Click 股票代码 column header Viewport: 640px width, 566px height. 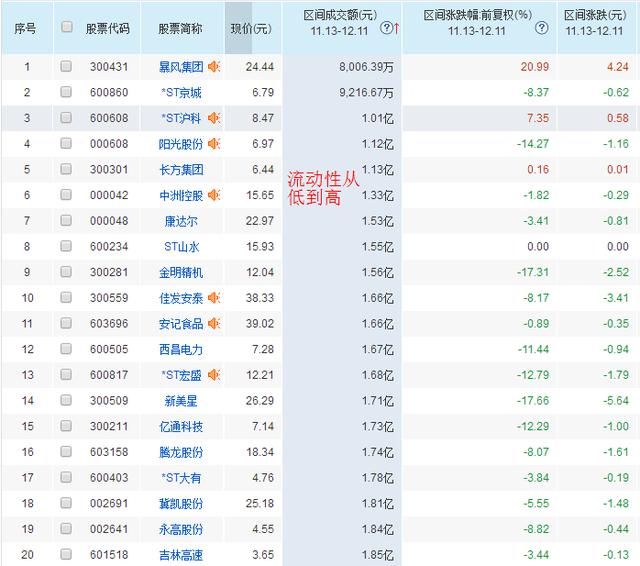pyautogui.click(x=107, y=29)
